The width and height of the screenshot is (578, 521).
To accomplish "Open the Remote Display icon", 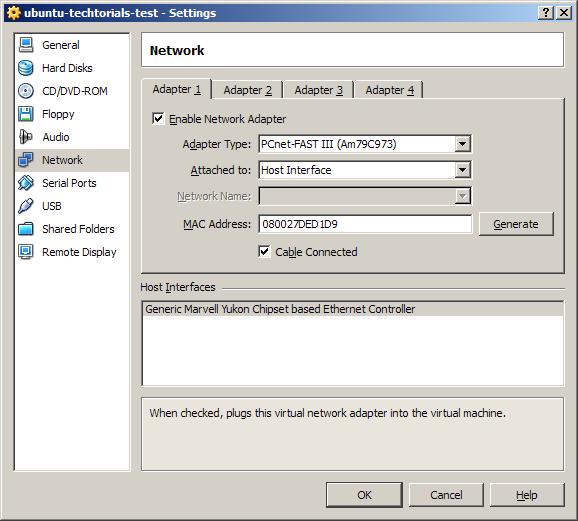I will pos(26,252).
